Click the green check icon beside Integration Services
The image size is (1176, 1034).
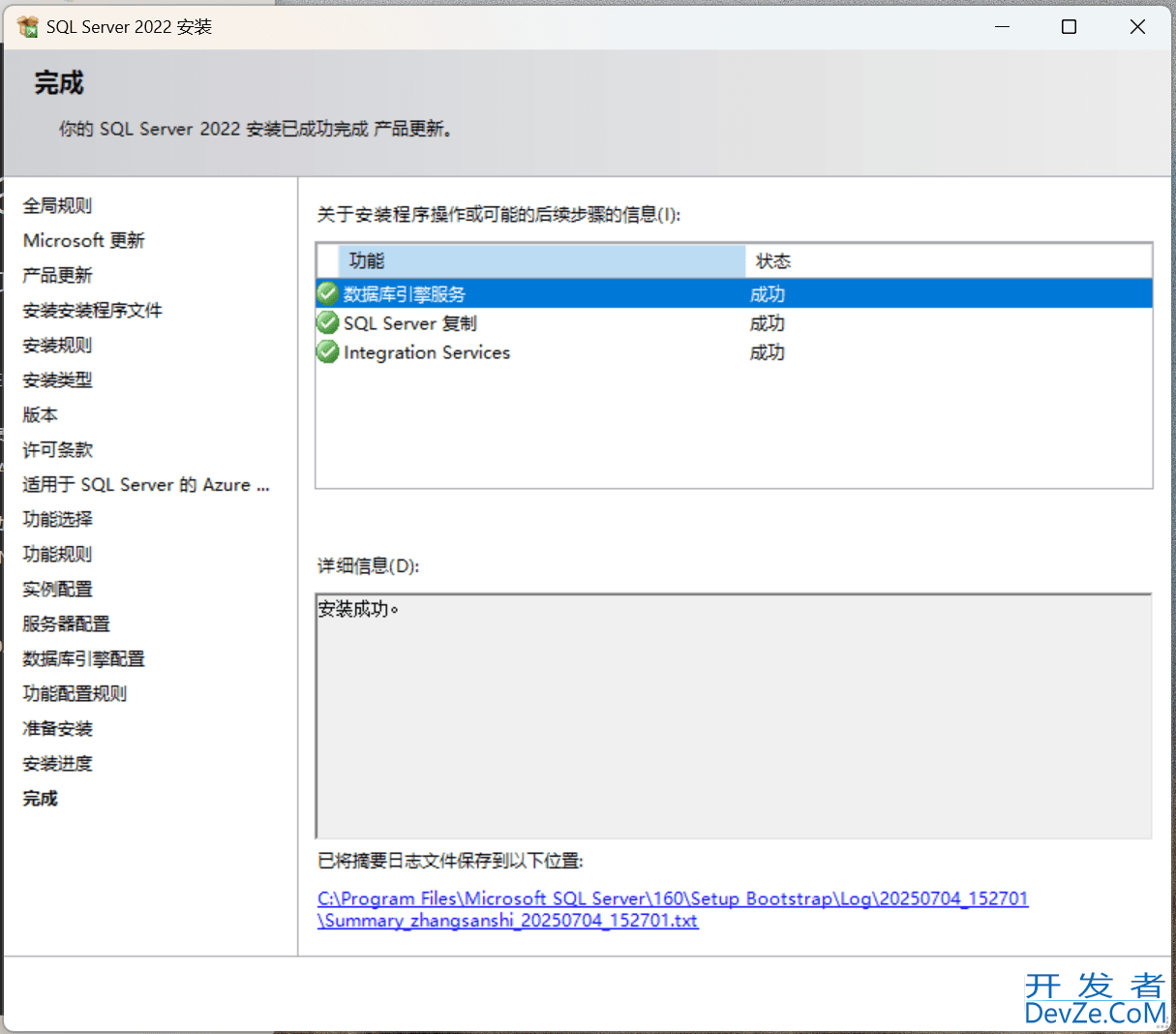click(x=328, y=351)
